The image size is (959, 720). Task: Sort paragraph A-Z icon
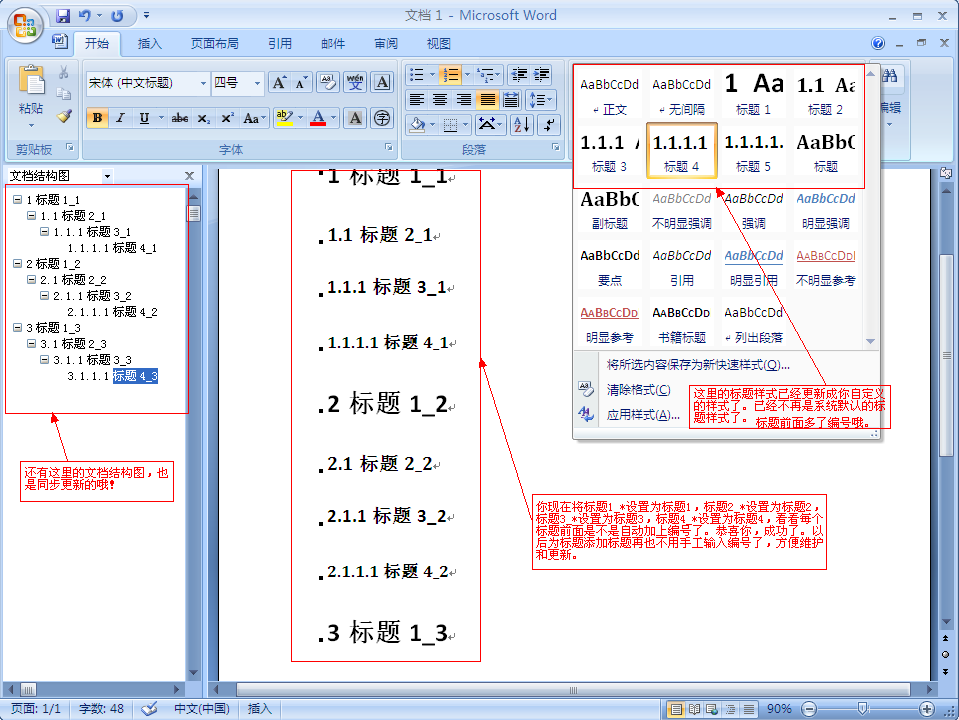(x=522, y=125)
